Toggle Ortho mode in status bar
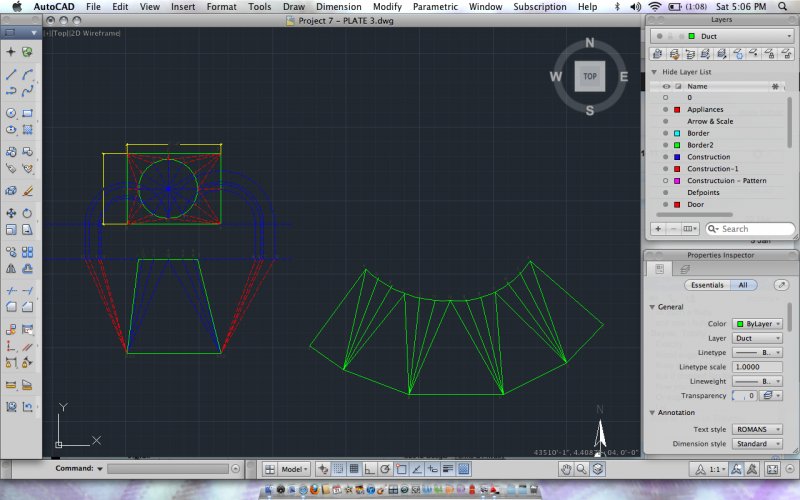Viewport: 800px width, 500px height. [x=369, y=469]
